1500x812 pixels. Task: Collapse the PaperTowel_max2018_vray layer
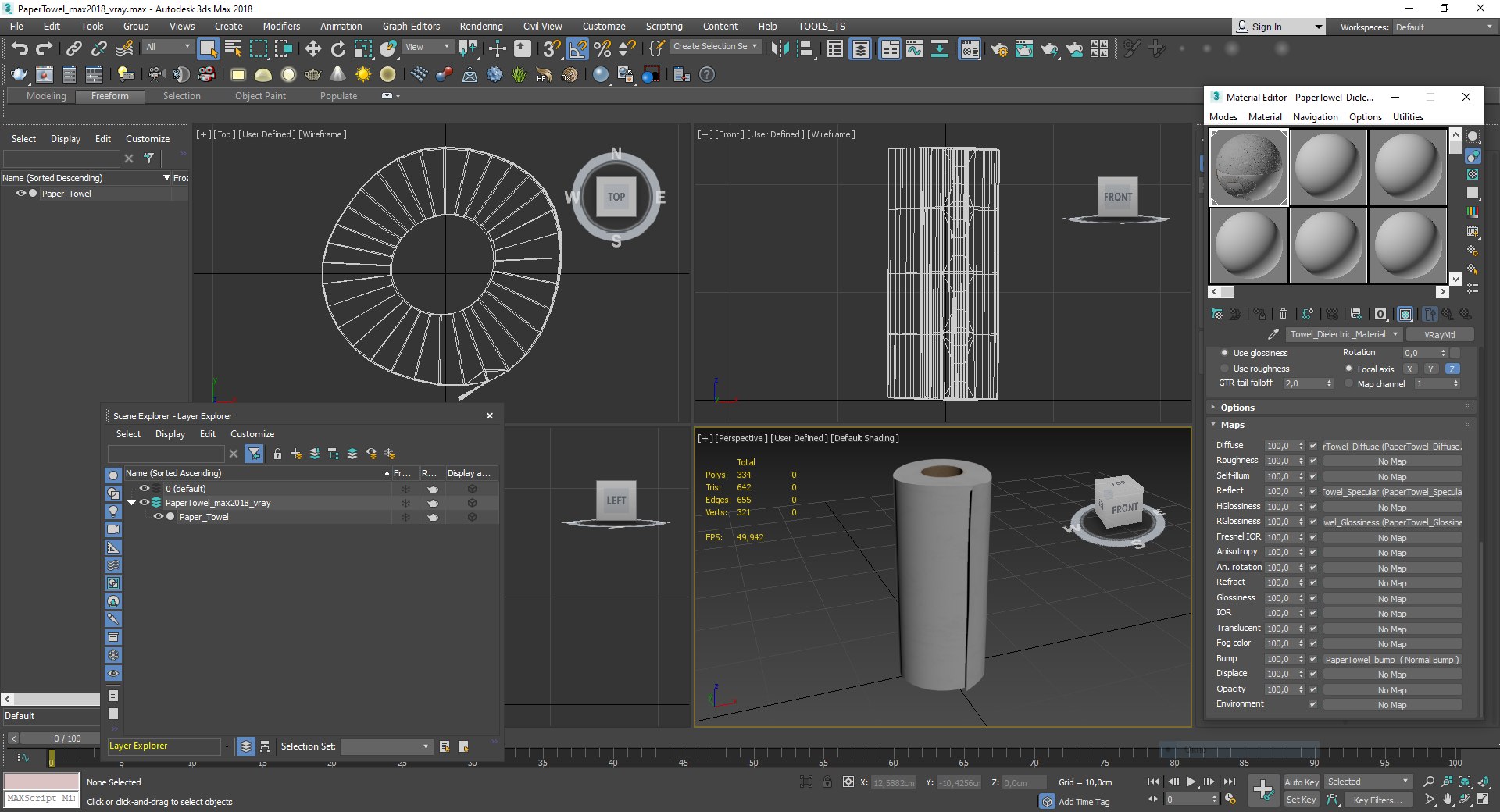tap(132, 503)
